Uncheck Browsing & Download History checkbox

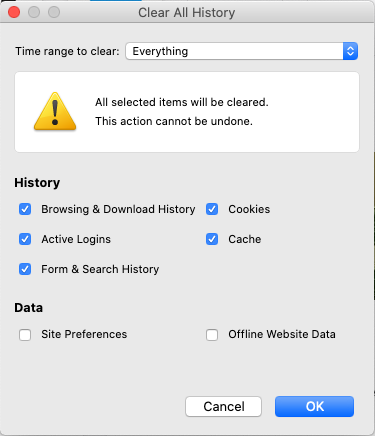coord(25,209)
